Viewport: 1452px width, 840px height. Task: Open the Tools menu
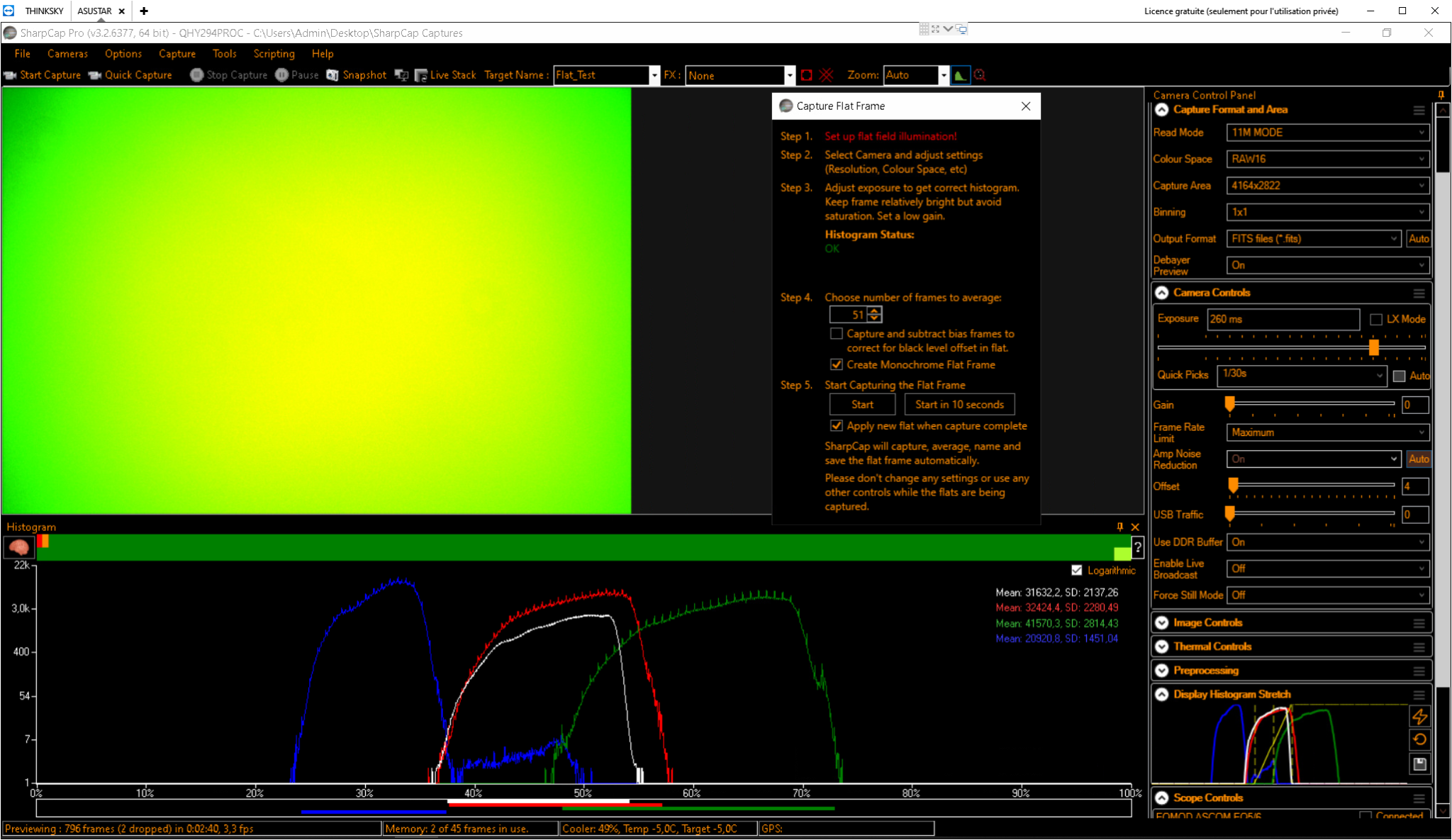click(225, 54)
